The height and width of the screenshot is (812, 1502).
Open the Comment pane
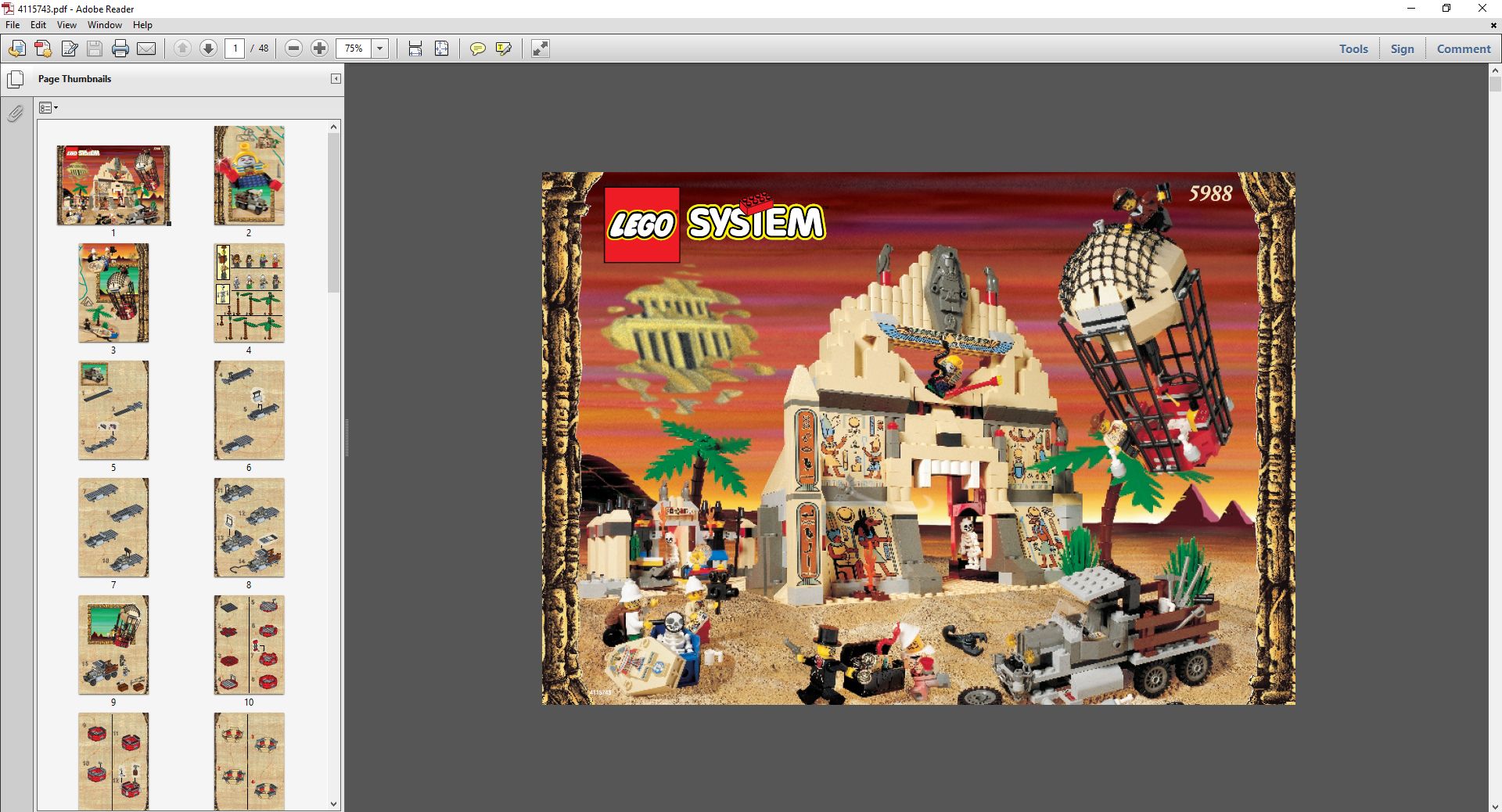tap(1464, 49)
